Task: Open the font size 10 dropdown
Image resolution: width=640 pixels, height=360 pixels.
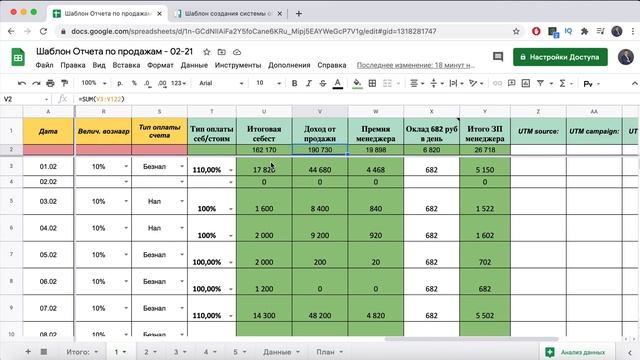Action: click(x=268, y=83)
